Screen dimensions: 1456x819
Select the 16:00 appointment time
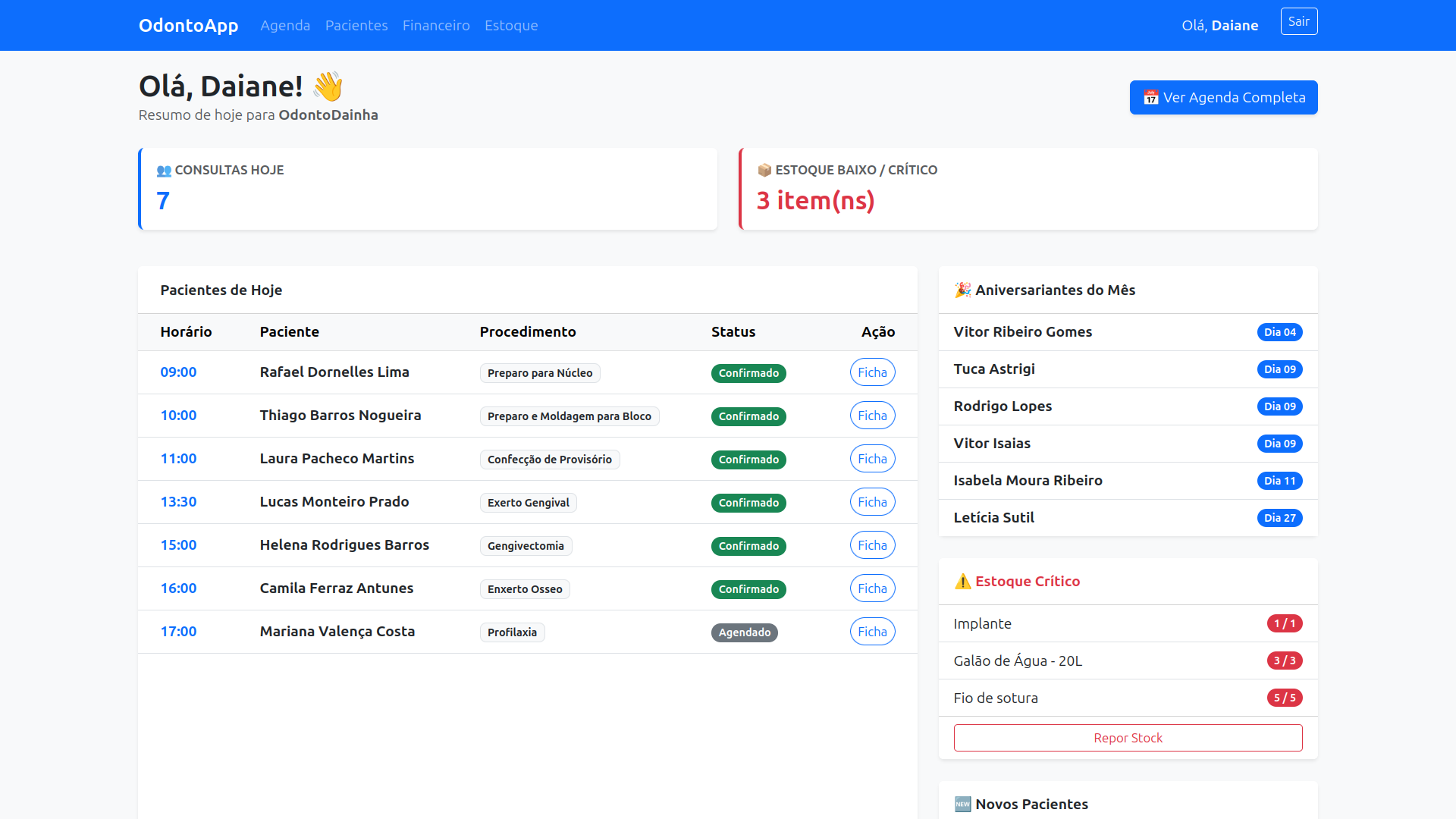[x=178, y=588]
